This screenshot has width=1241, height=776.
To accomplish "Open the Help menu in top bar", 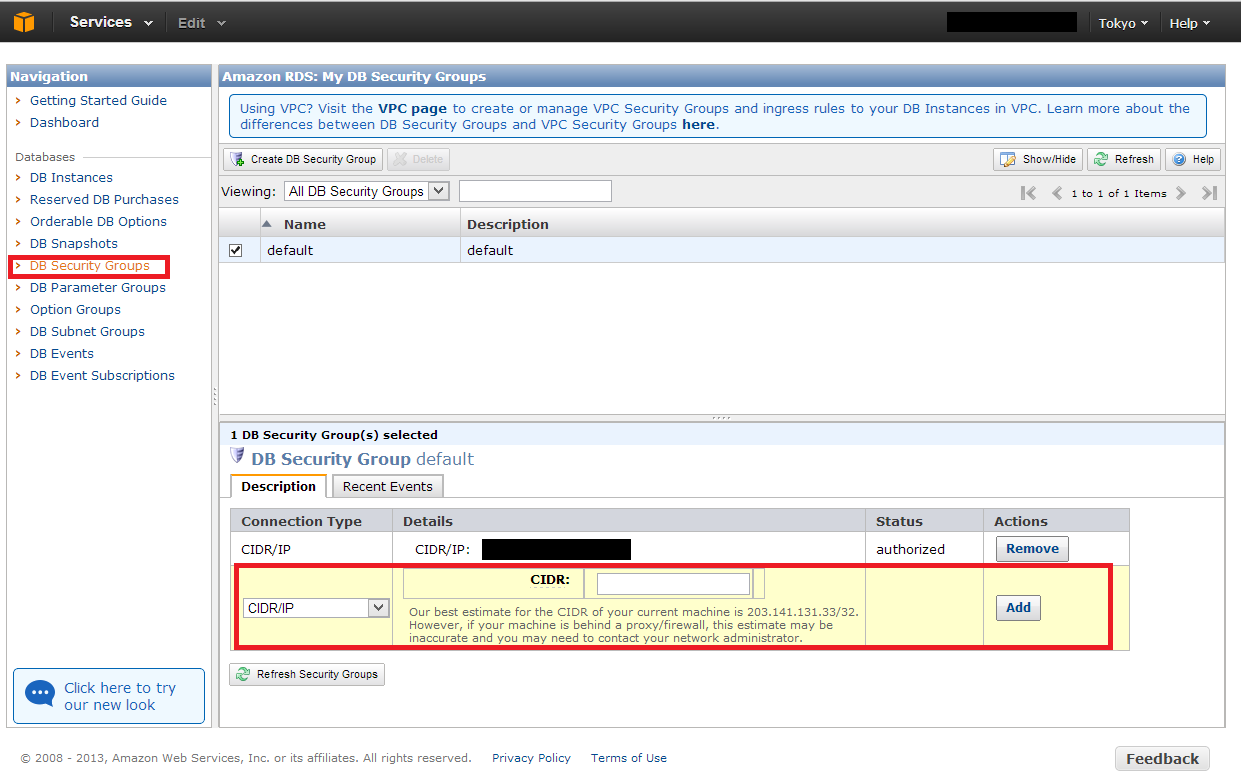I will click(1189, 23).
